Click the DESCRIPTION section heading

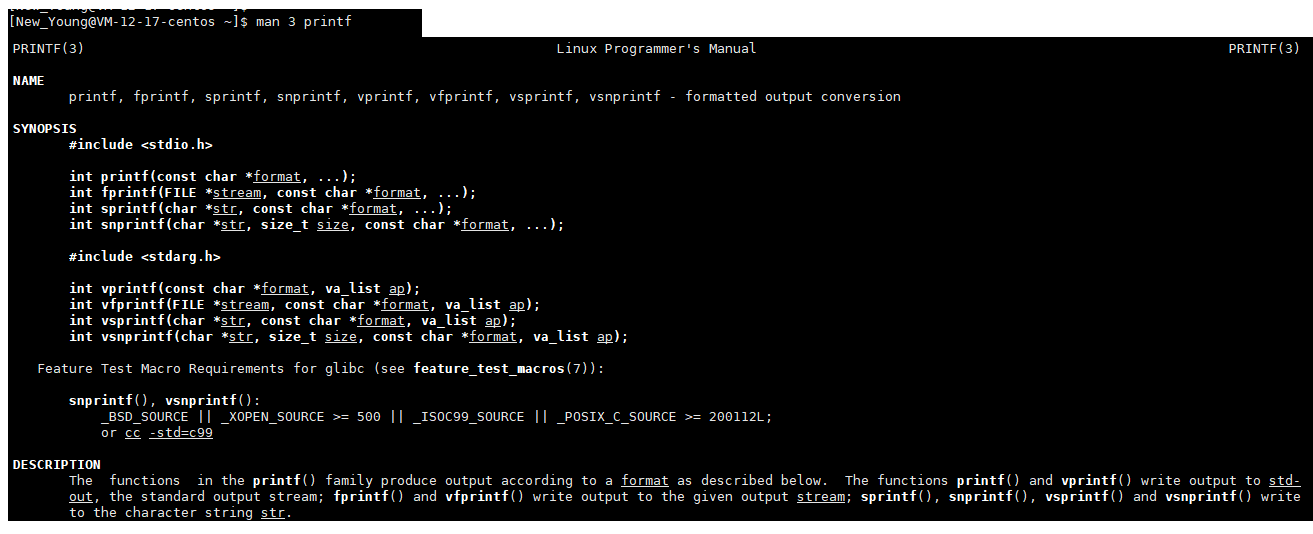click(56, 465)
